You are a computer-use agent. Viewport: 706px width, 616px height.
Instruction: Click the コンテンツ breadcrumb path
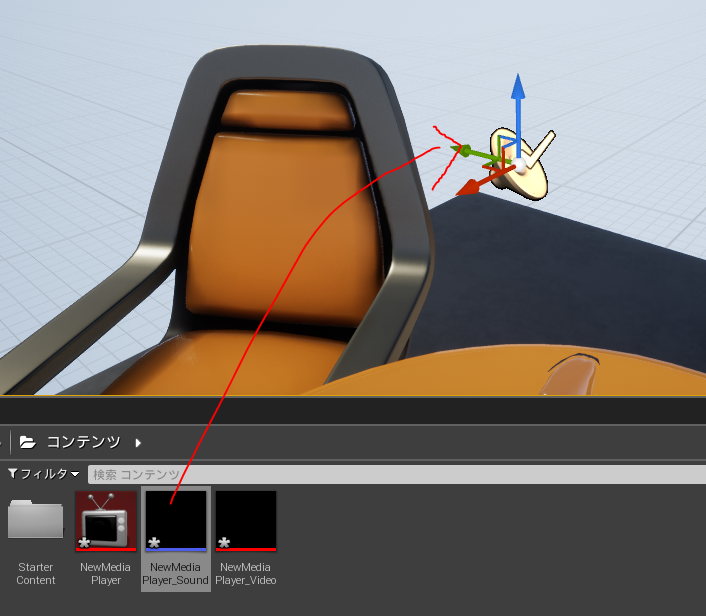coord(84,442)
